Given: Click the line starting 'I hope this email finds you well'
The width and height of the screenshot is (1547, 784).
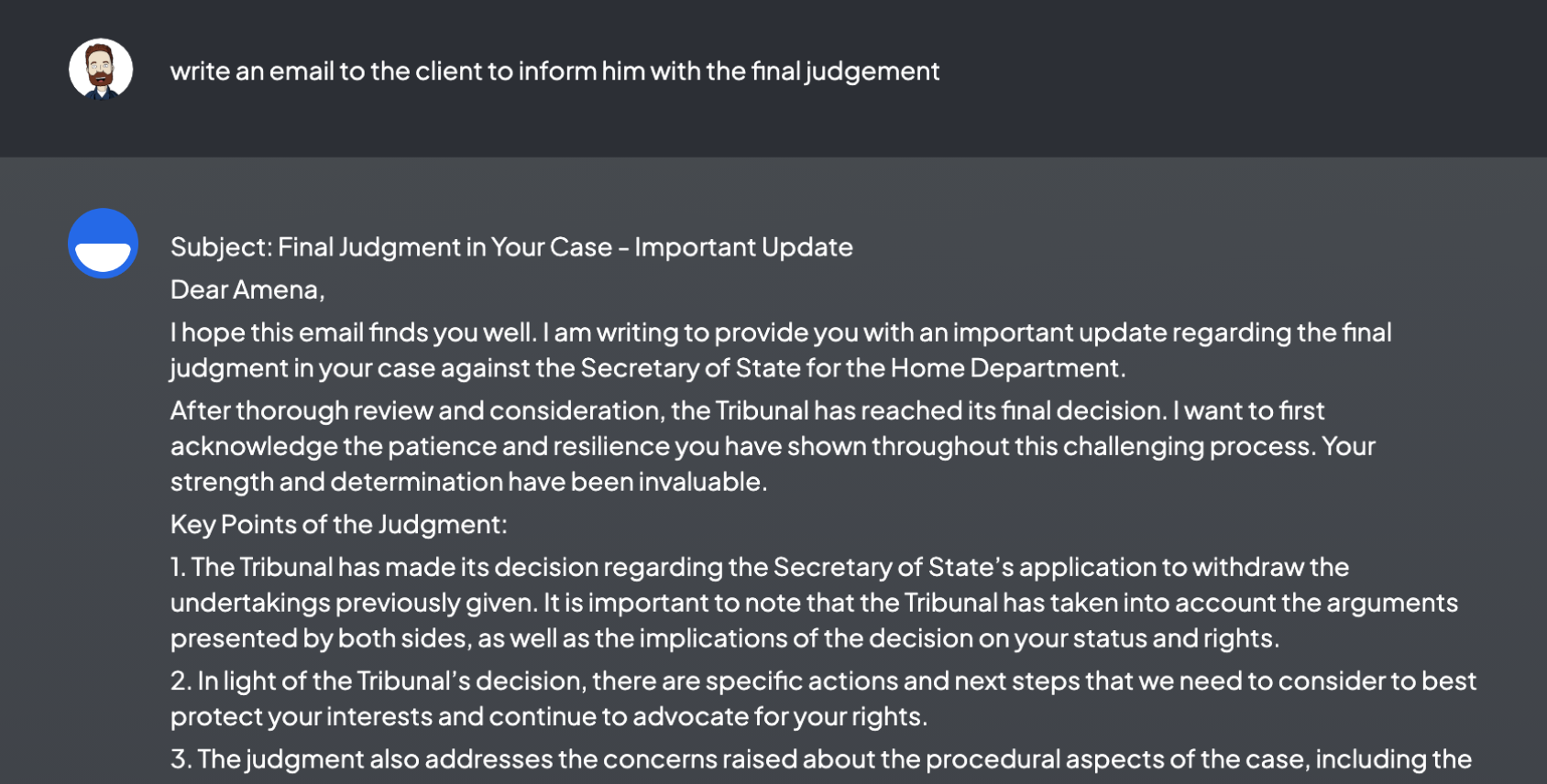Looking at the screenshot, I should 780,332.
